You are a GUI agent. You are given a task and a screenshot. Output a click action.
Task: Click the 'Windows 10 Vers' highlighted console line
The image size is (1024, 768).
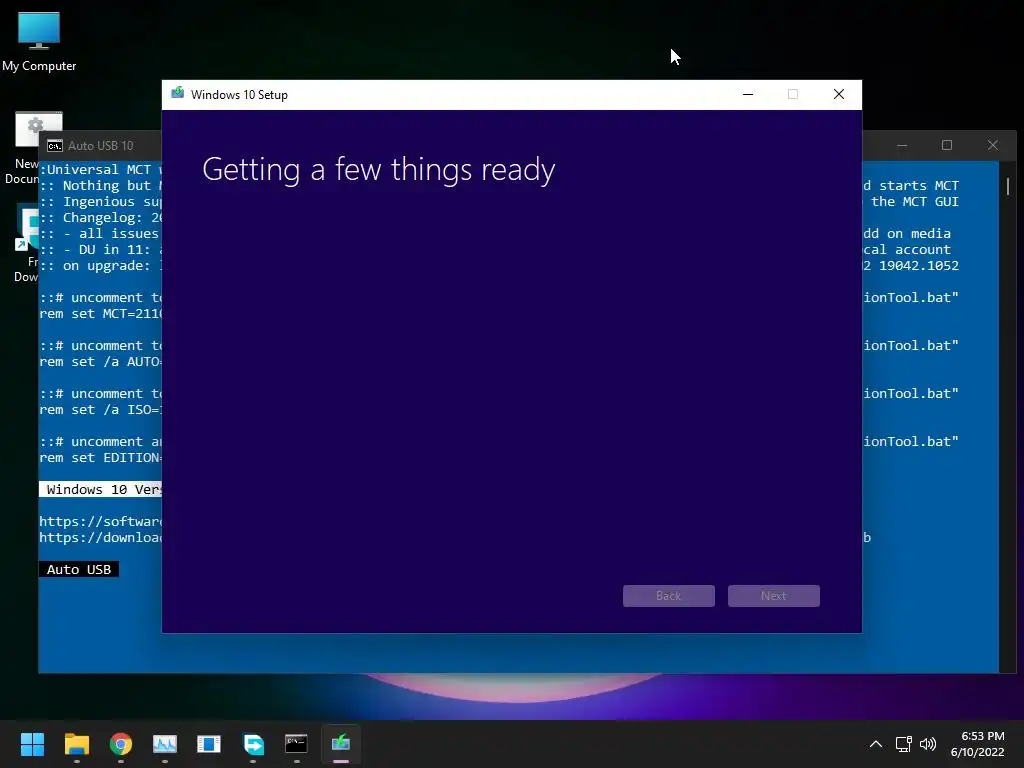[x=101, y=489]
